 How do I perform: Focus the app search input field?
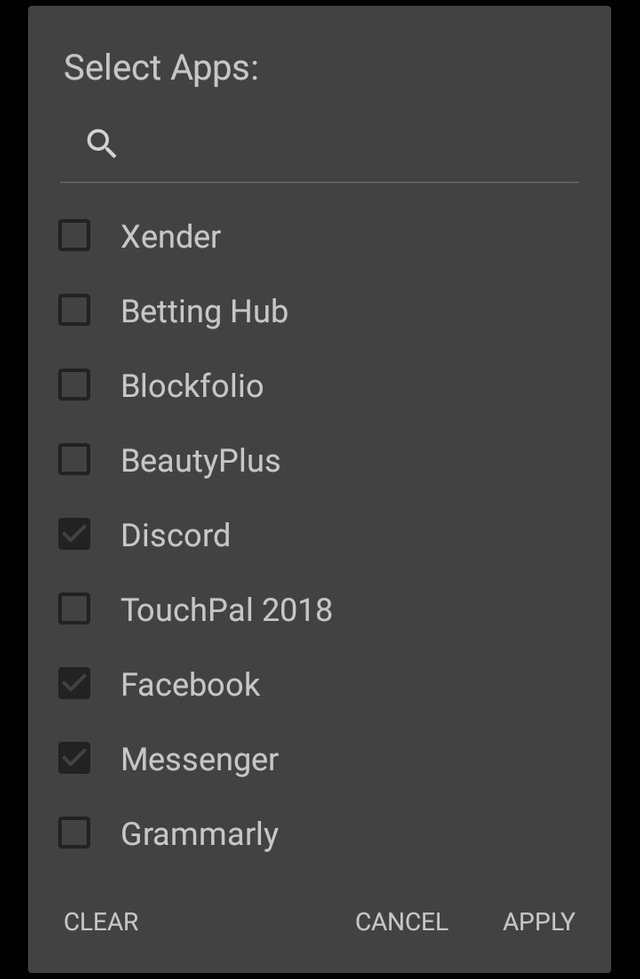coord(319,144)
